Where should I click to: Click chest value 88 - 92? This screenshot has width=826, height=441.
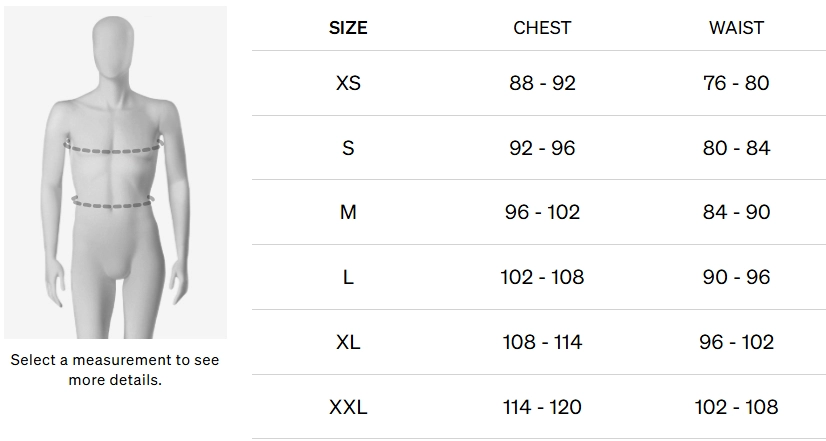click(542, 83)
